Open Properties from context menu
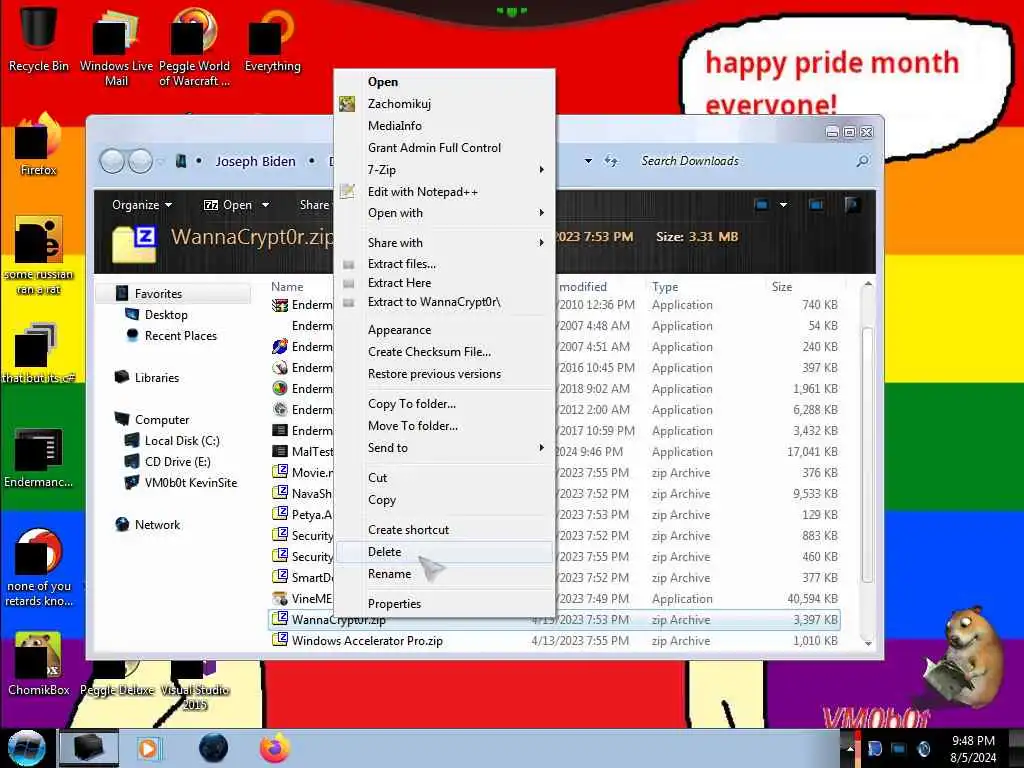Image resolution: width=1024 pixels, height=768 pixels. 444,604
